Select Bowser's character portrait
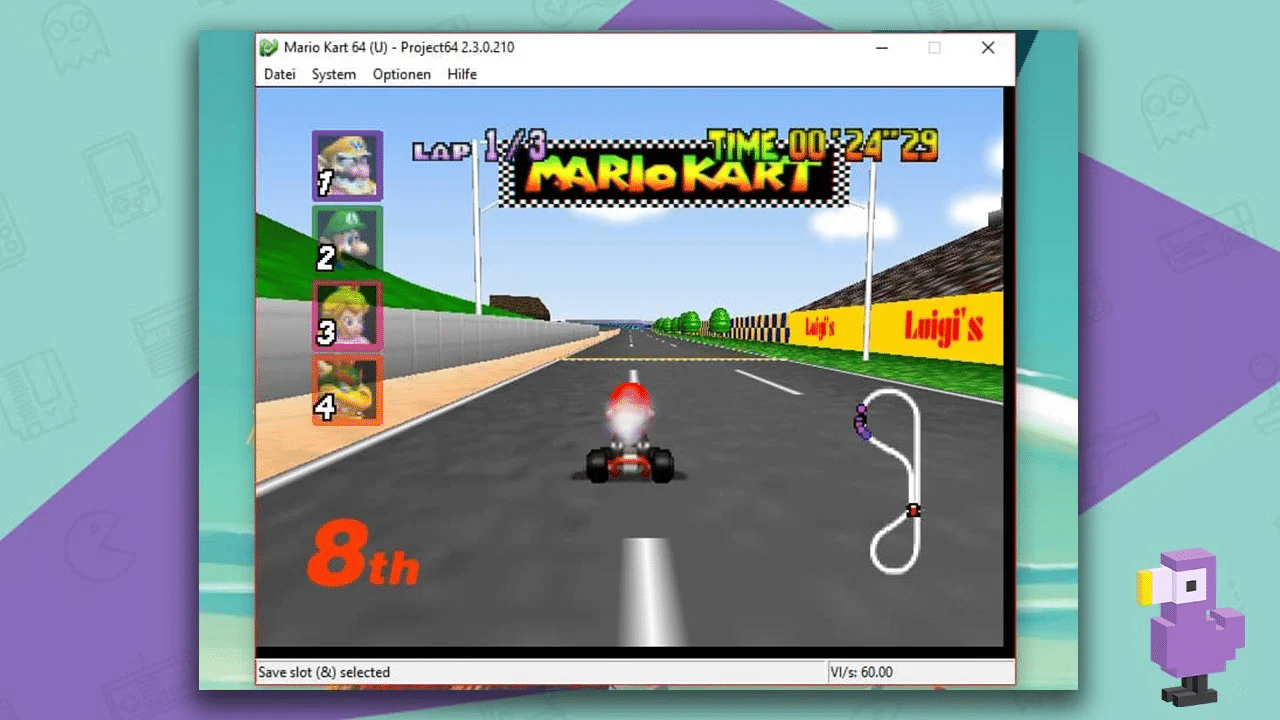The width and height of the screenshot is (1280, 720). (x=347, y=392)
